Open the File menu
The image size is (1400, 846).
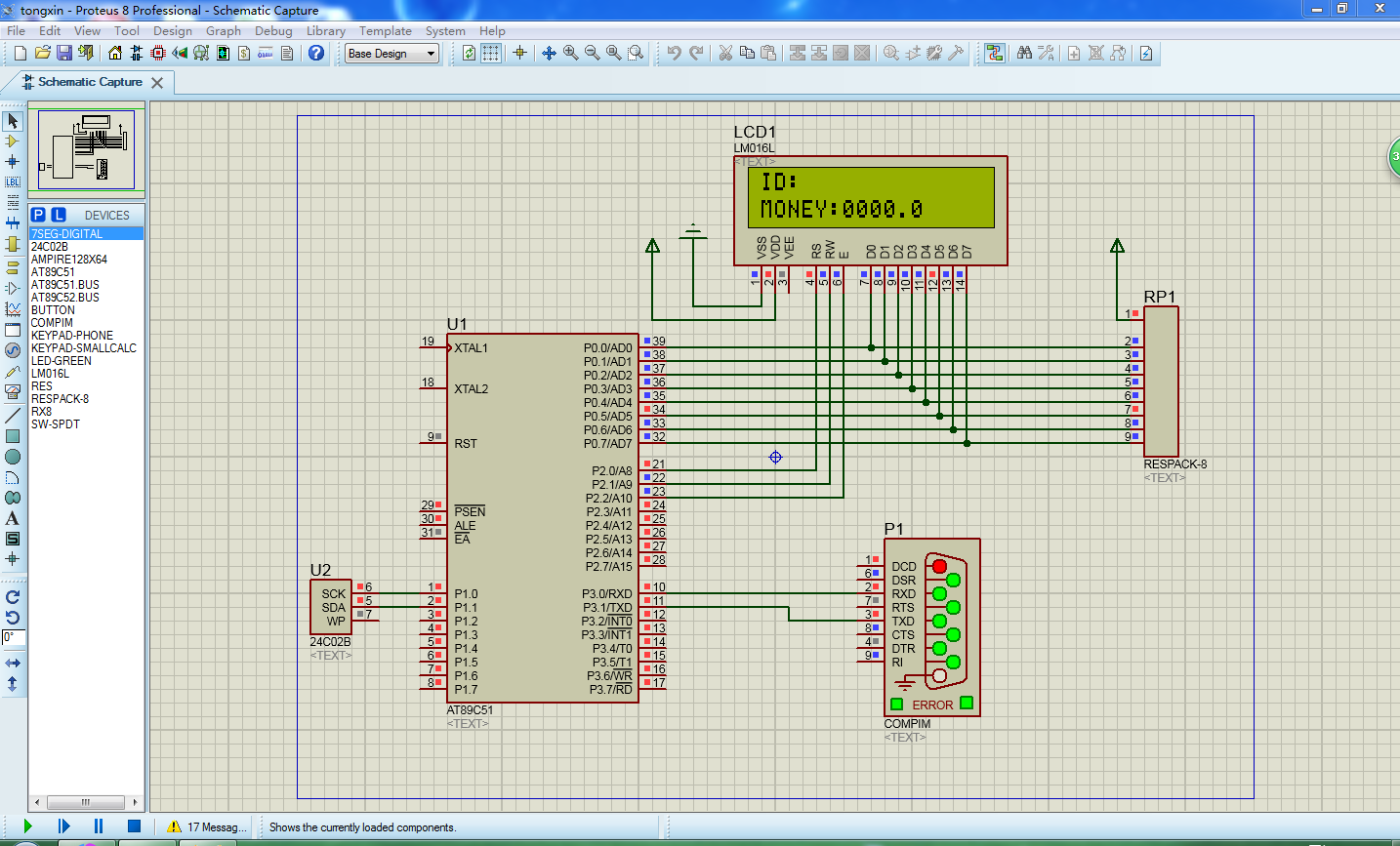[x=17, y=30]
